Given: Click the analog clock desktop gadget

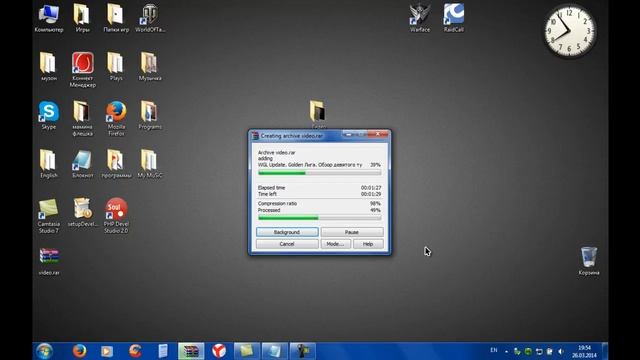Looking at the screenshot, I should point(570,31).
